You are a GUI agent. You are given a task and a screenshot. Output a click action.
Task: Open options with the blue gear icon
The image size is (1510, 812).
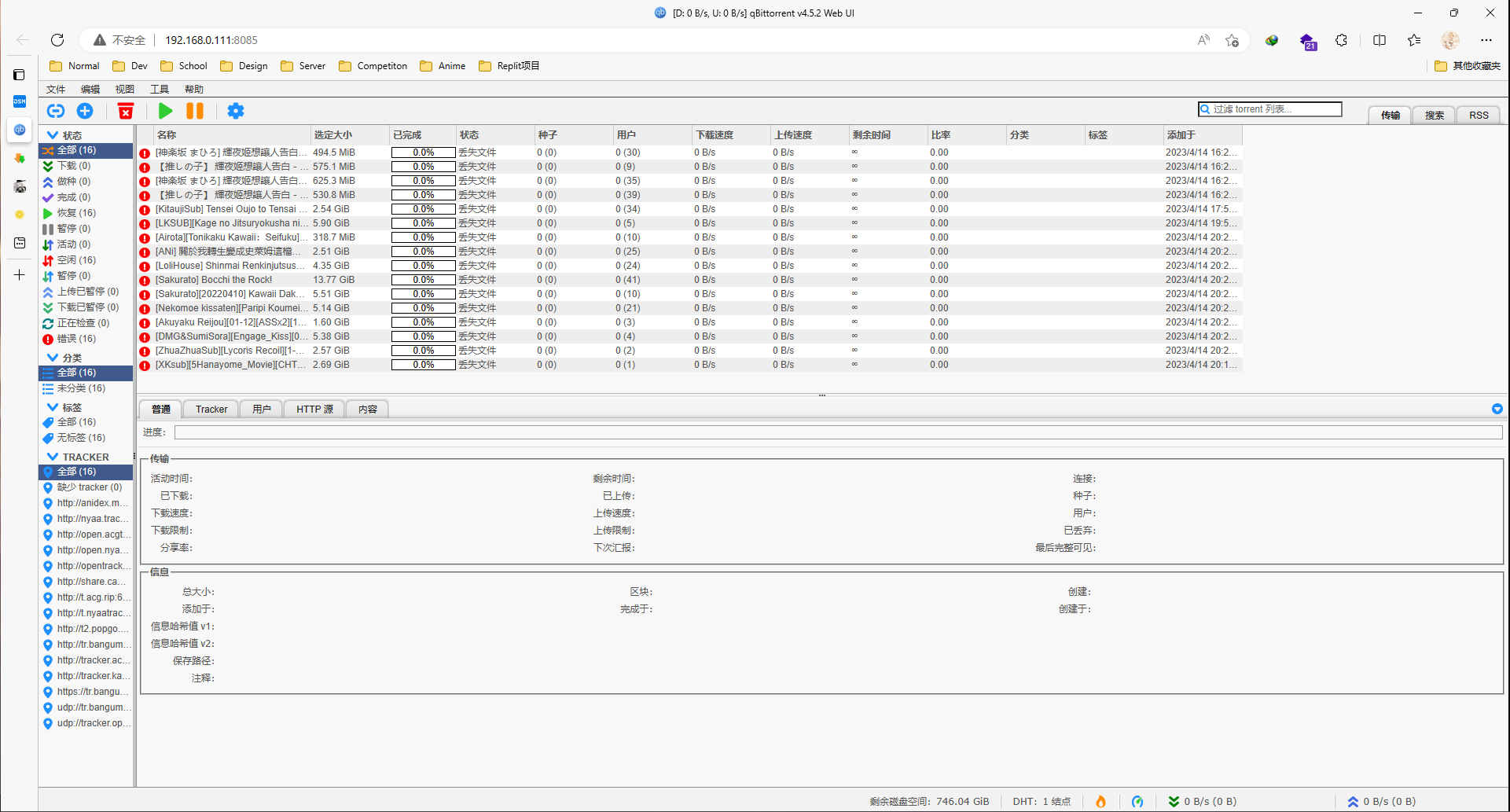236,112
